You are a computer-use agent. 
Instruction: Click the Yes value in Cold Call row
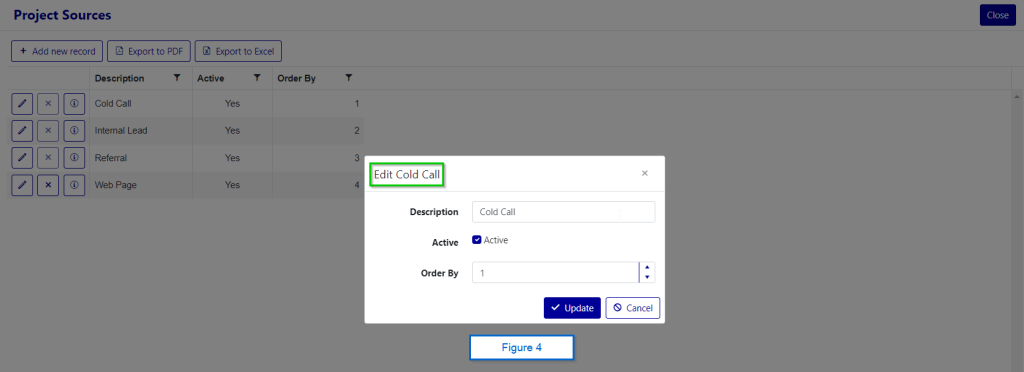tap(232, 104)
